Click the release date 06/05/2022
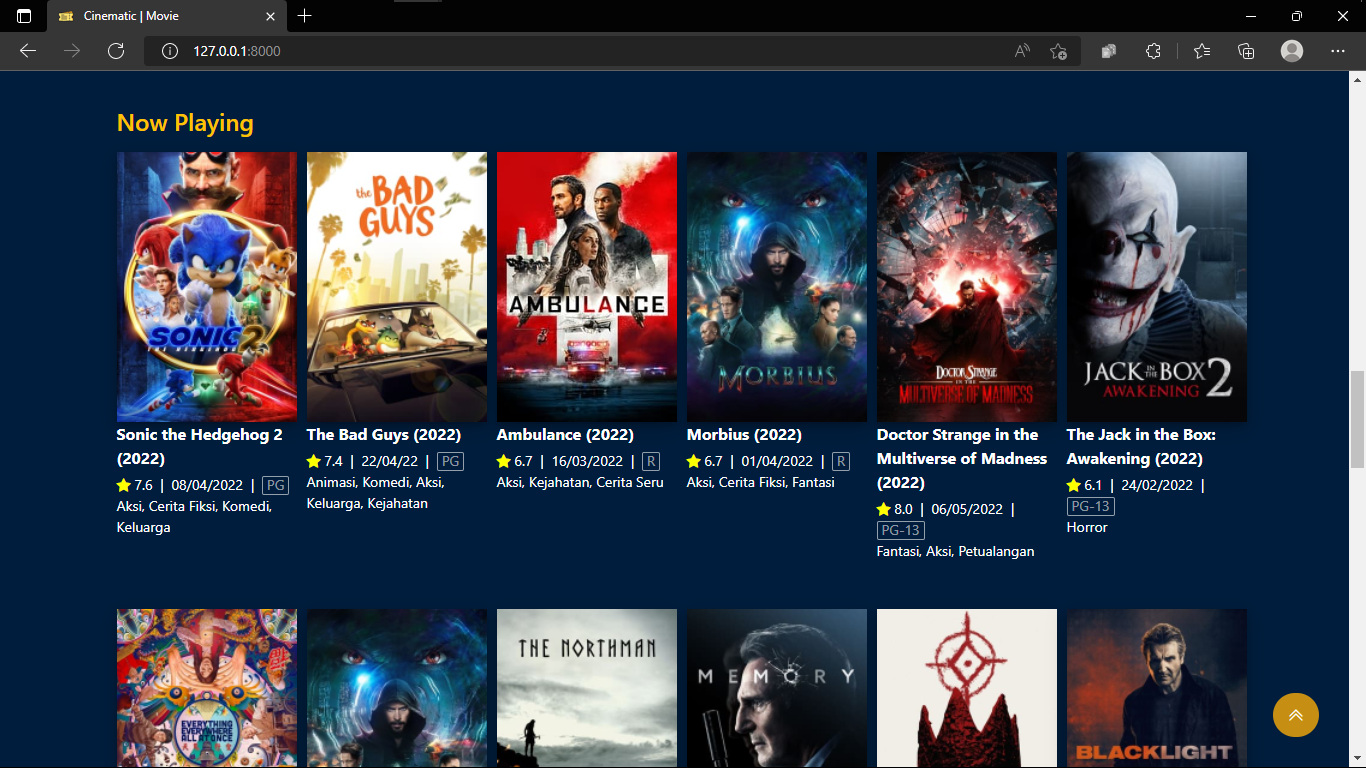Screen dimensions: 1366x768 [967, 509]
